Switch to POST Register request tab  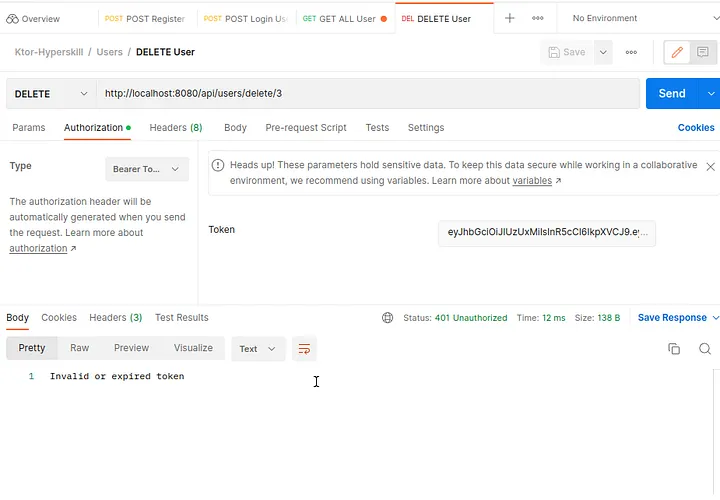point(145,19)
